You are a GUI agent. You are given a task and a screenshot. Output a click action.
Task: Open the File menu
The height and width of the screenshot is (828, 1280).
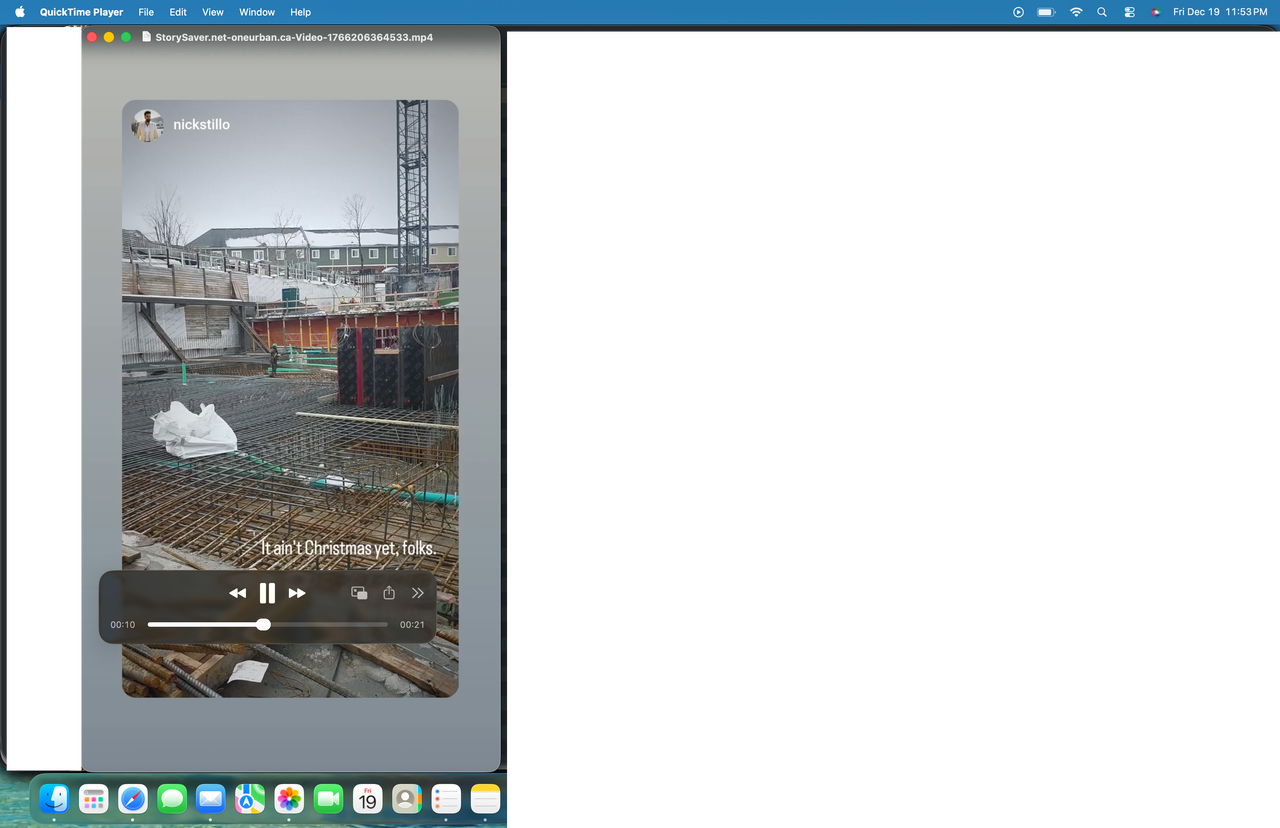146,12
